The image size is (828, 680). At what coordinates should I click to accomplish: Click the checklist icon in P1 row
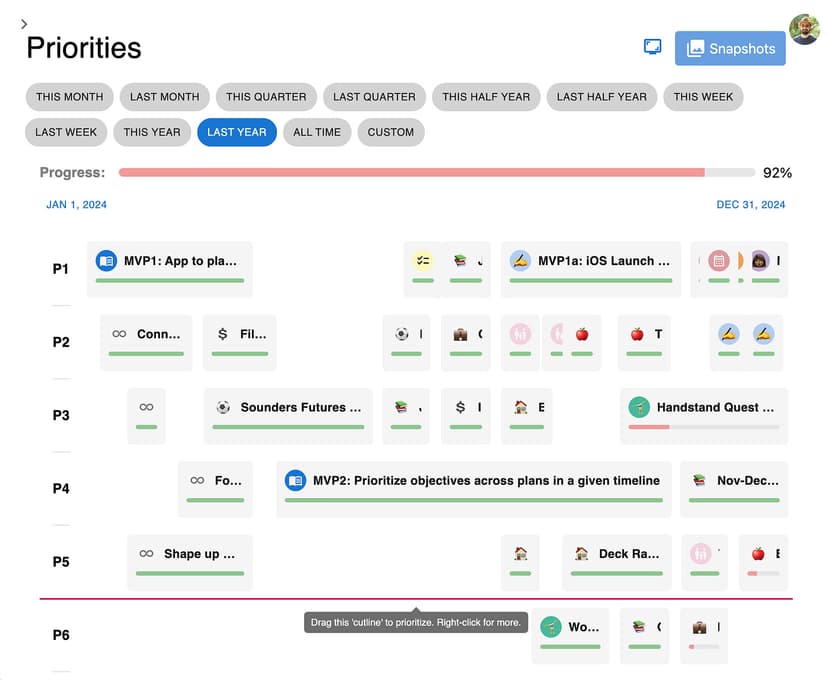[x=422, y=261]
